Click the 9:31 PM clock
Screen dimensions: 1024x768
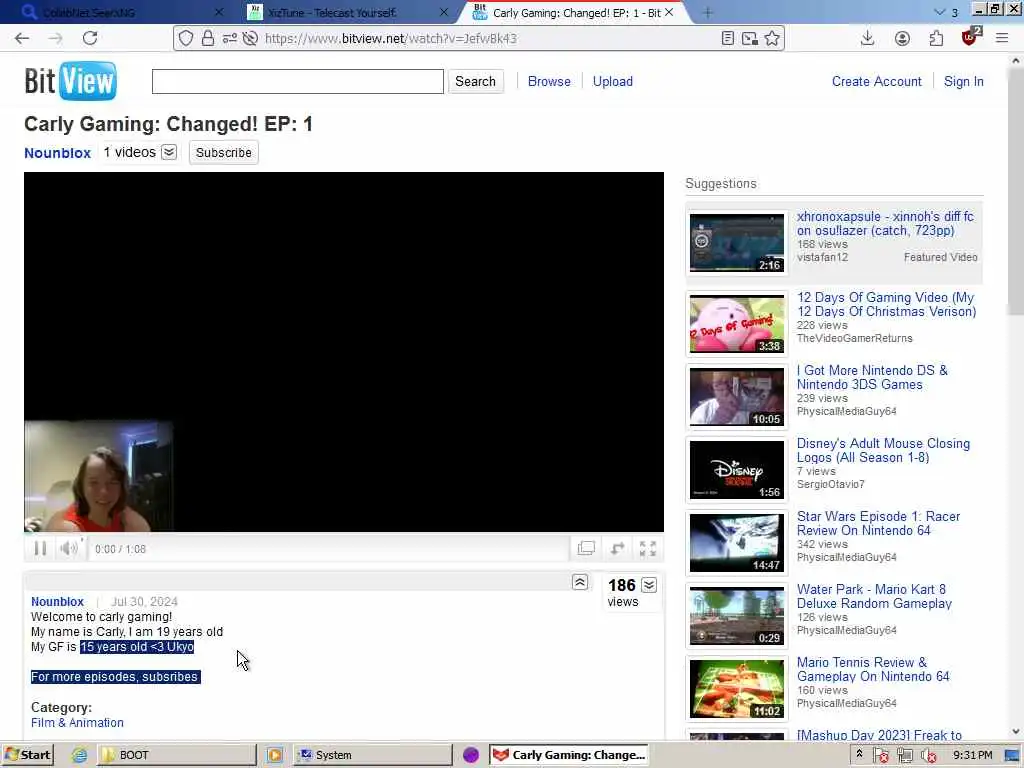972,755
